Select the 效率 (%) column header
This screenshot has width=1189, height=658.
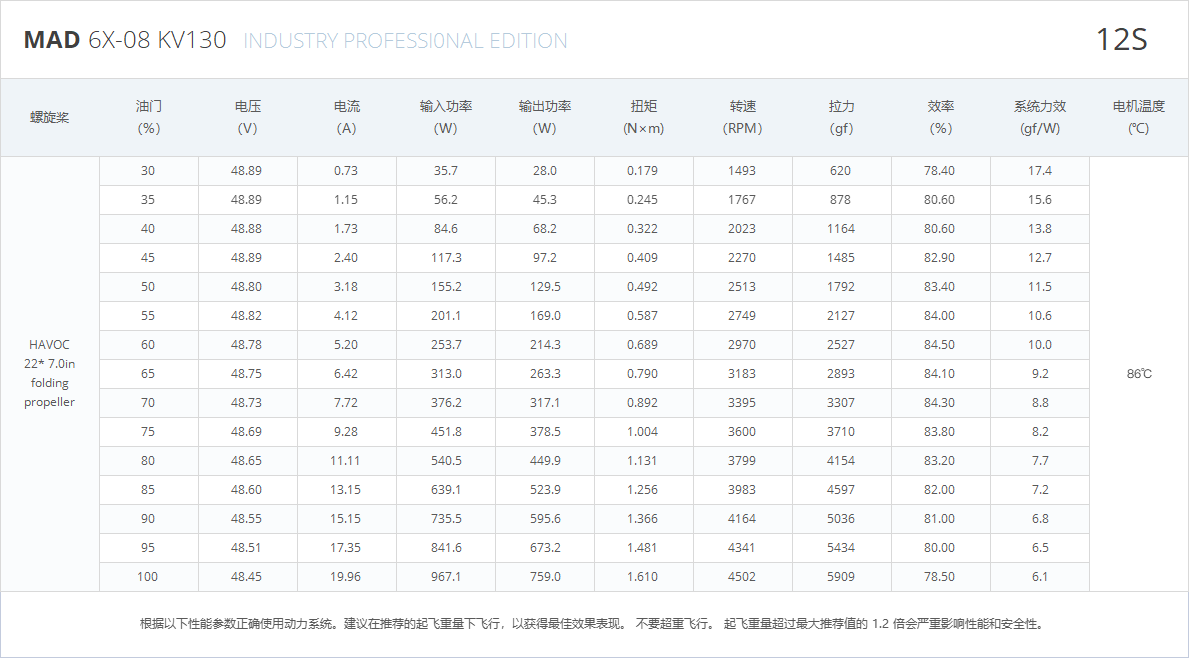click(x=940, y=118)
